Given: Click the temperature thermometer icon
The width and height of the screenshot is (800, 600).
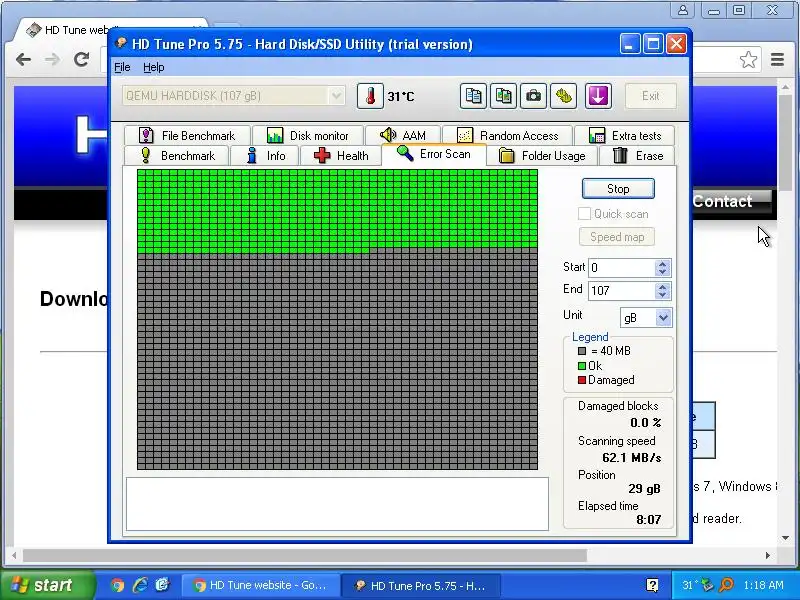Looking at the screenshot, I should [370, 96].
